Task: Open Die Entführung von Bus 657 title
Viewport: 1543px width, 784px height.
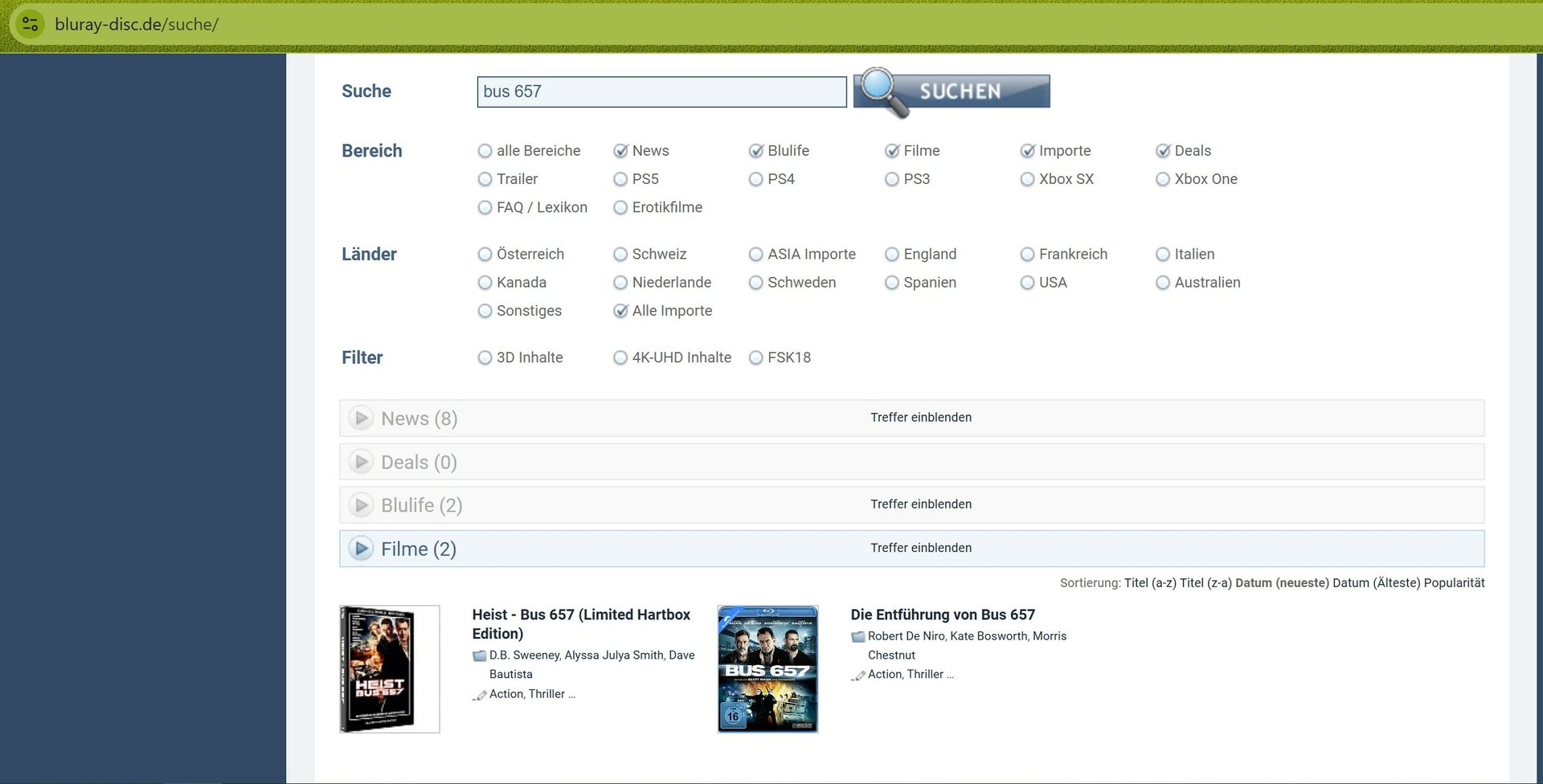Action: coord(943,615)
